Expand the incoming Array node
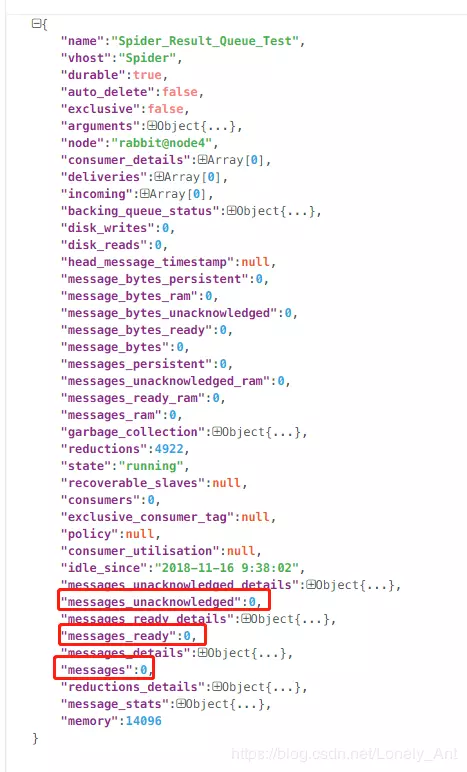 [144, 194]
